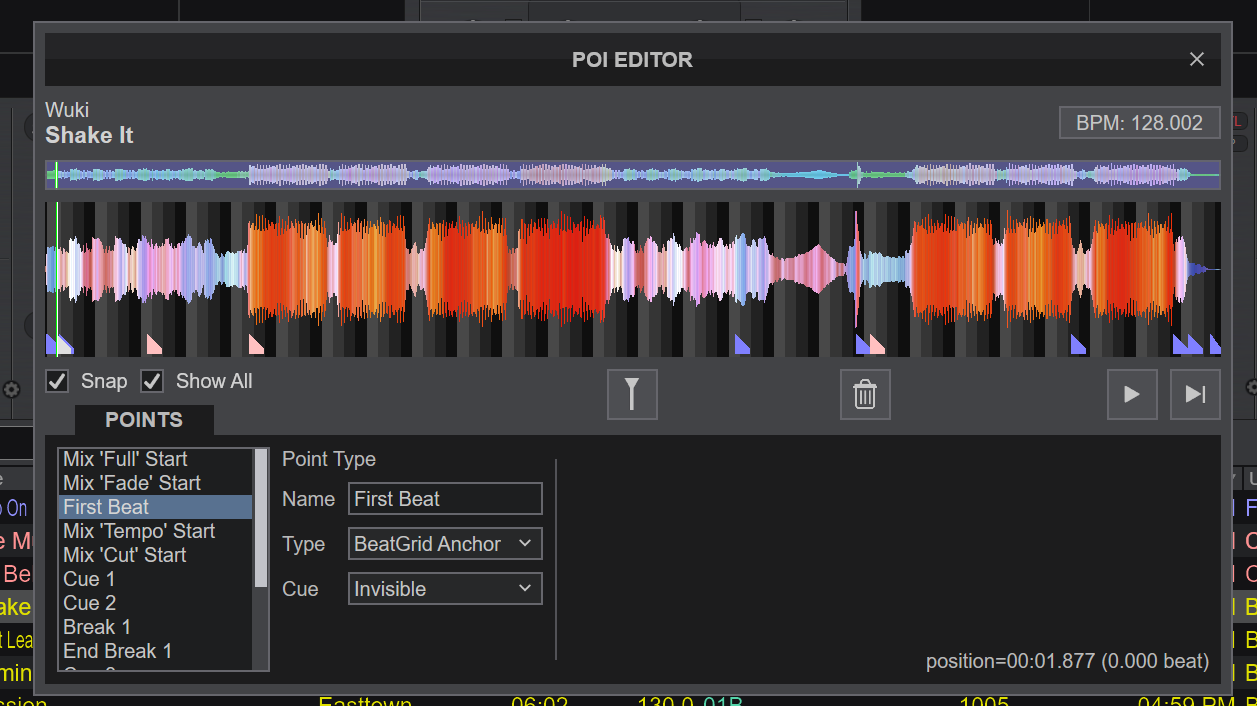The width and height of the screenshot is (1257, 706).
Task: Select Cue 1 in the points list
Action: (x=155, y=579)
